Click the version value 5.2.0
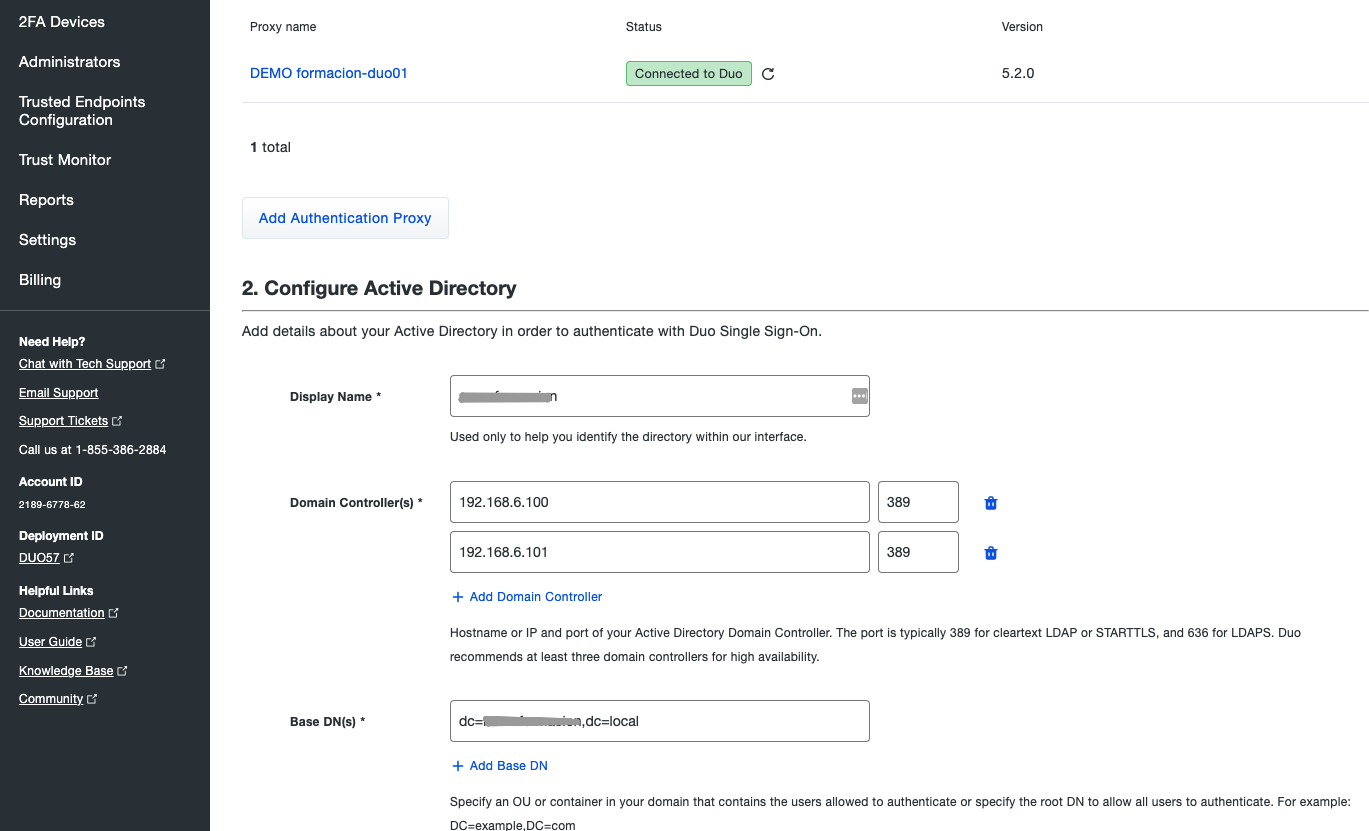The image size is (1369, 831). point(1018,73)
